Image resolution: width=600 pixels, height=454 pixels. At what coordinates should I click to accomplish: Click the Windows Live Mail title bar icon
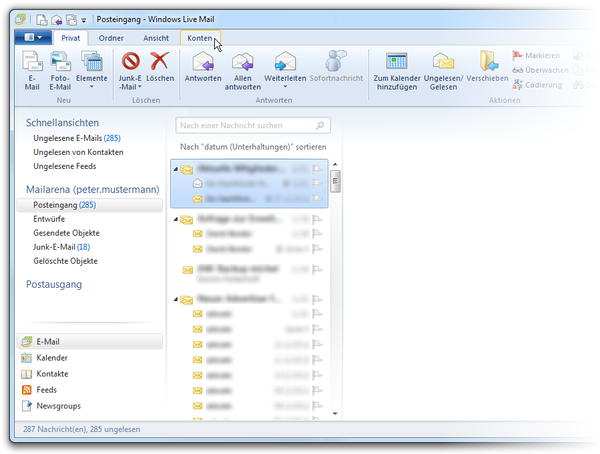[20, 19]
